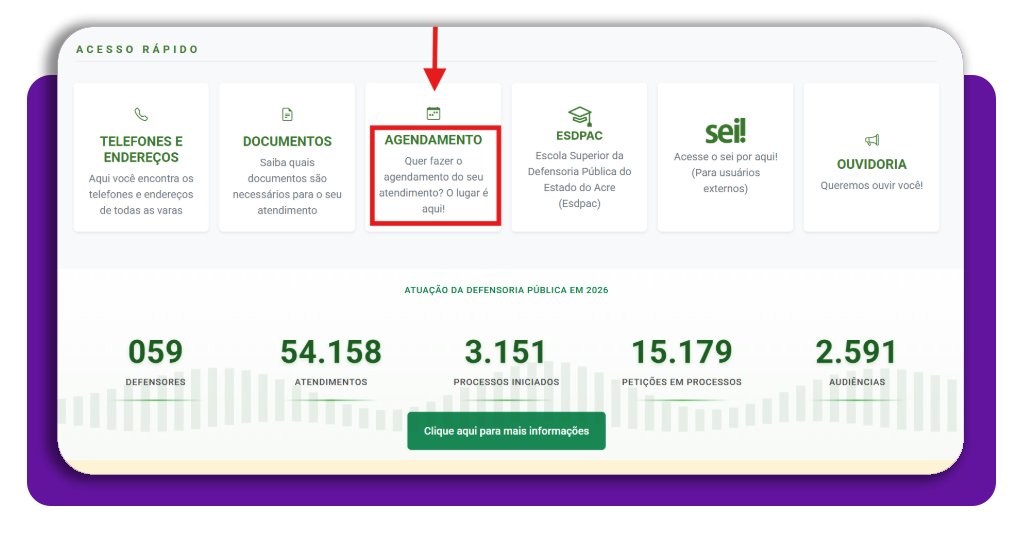The height and width of the screenshot is (536, 1024).
Task: Click the phone icon above Telefones e Endereços
Action: 141,115
